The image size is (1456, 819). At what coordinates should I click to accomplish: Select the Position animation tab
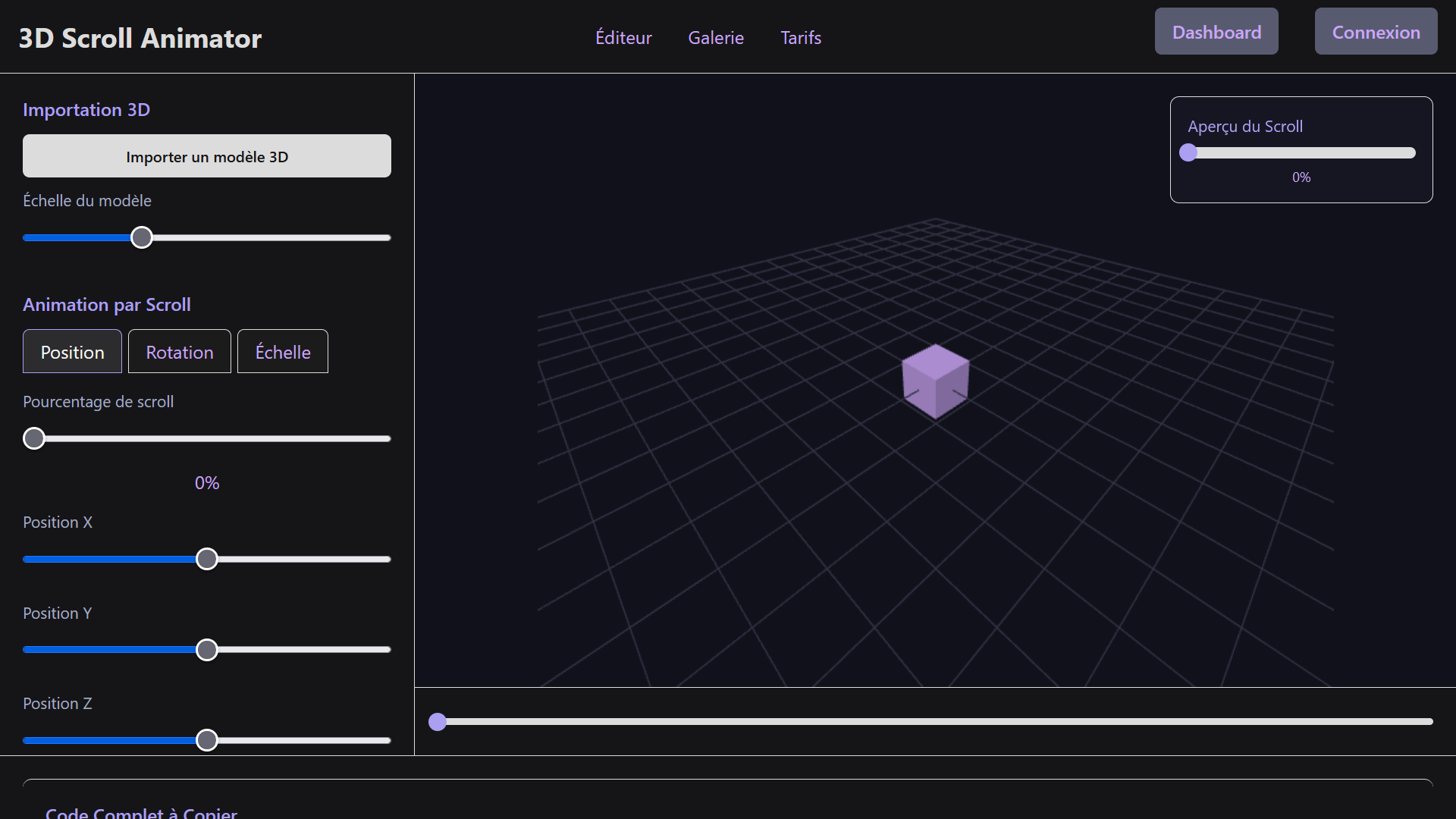[x=72, y=351]
